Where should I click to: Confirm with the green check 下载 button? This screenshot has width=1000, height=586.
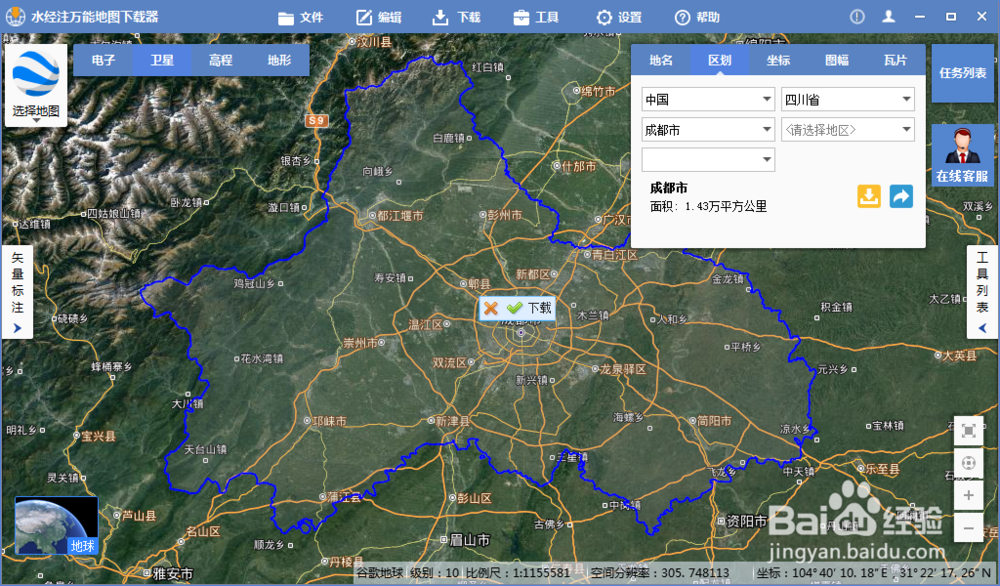(x=529, y=309)
